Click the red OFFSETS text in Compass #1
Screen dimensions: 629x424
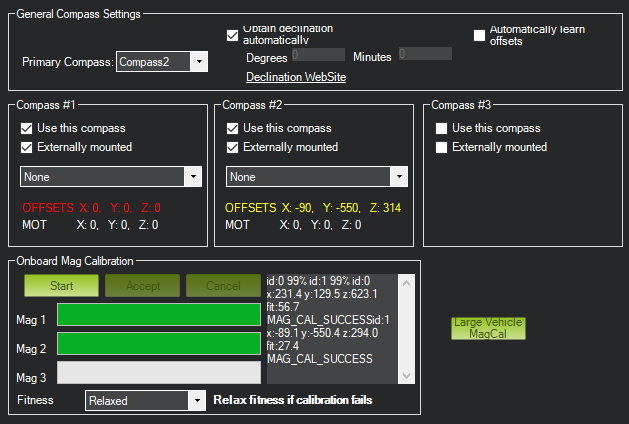click(x=91, y=207)
